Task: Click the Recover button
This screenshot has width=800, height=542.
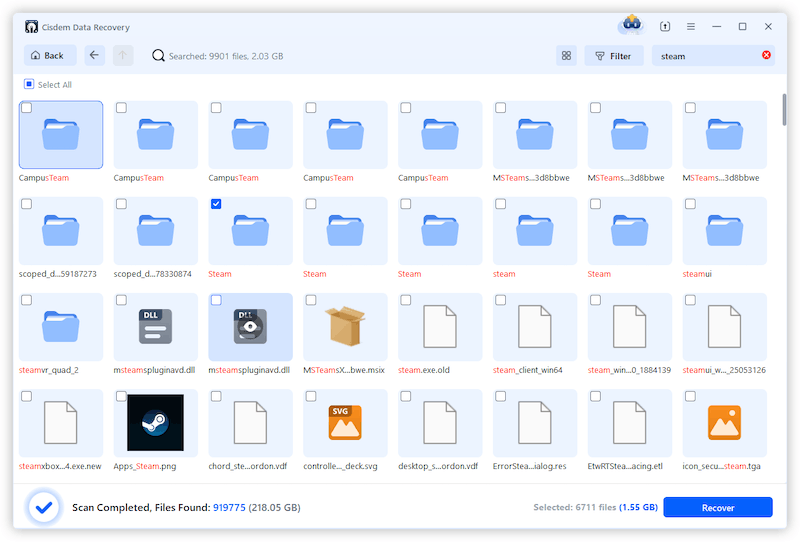Action: 718,507
